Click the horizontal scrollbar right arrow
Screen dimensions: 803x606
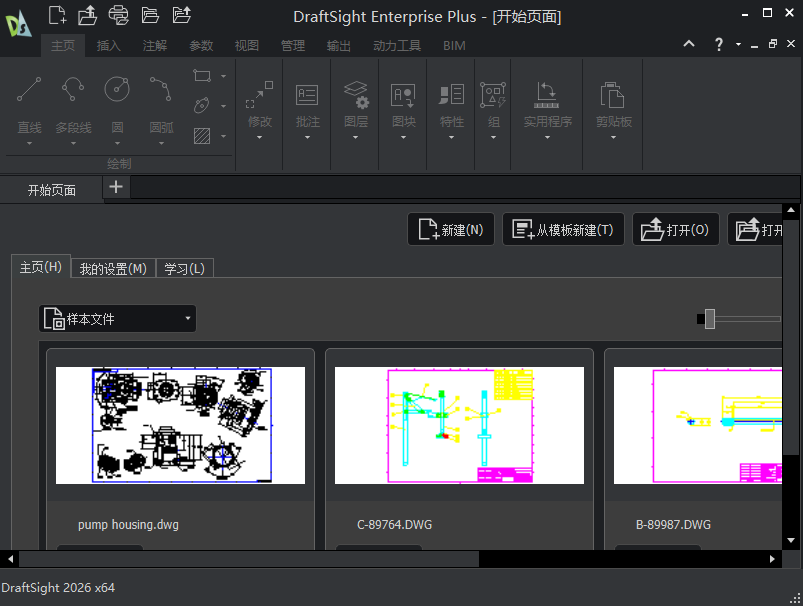click(772, 559)
